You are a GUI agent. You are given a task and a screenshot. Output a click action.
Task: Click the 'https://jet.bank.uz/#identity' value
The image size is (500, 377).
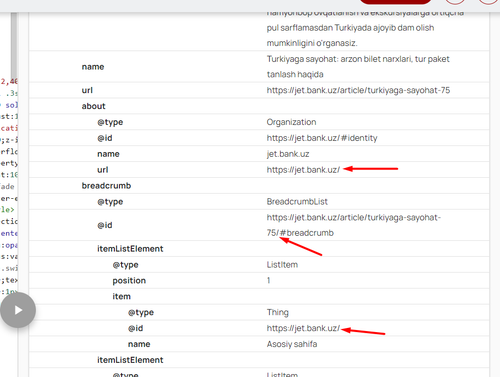point(322,138)
